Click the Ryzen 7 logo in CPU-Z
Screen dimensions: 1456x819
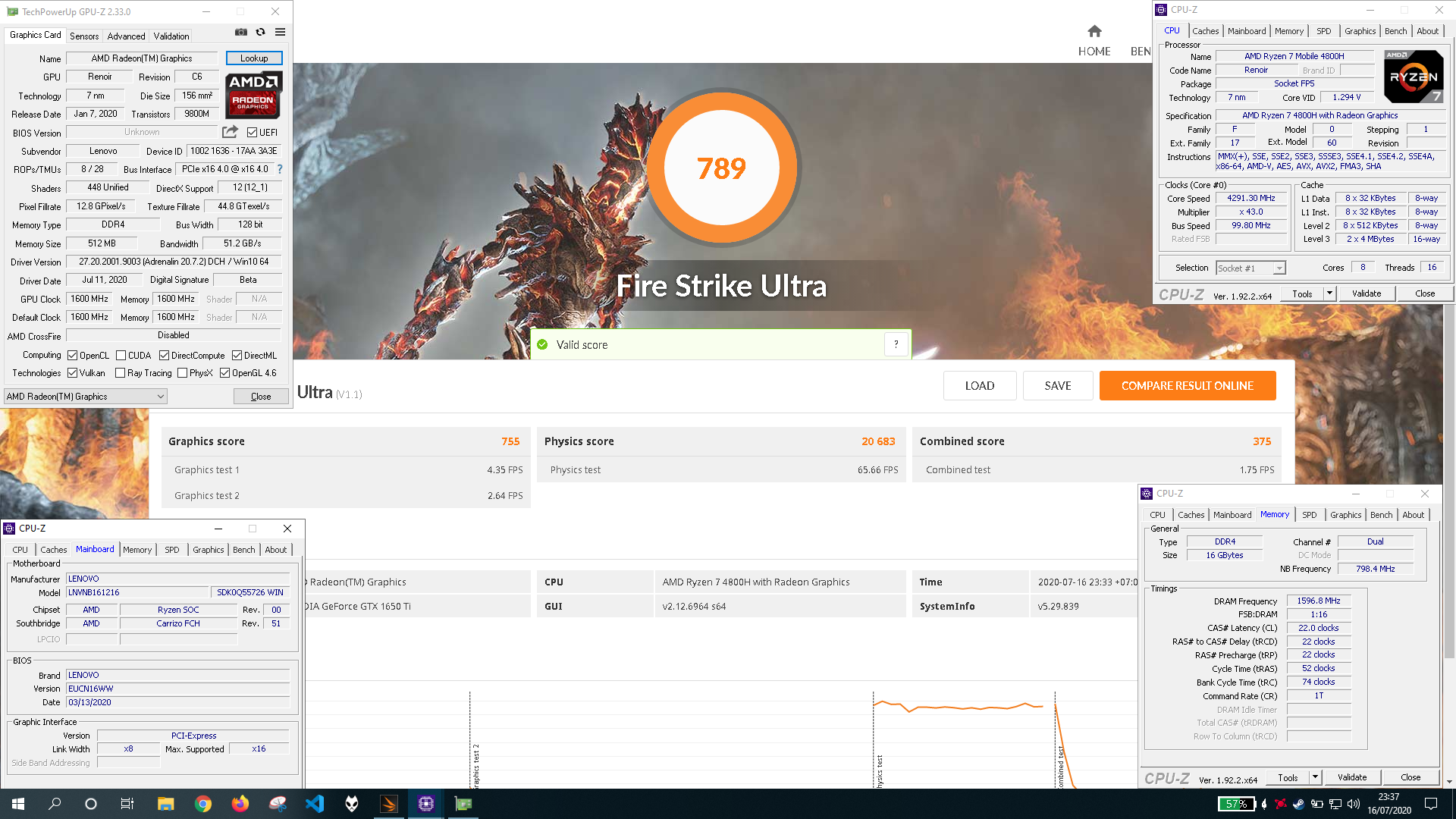click(1414, 77)
